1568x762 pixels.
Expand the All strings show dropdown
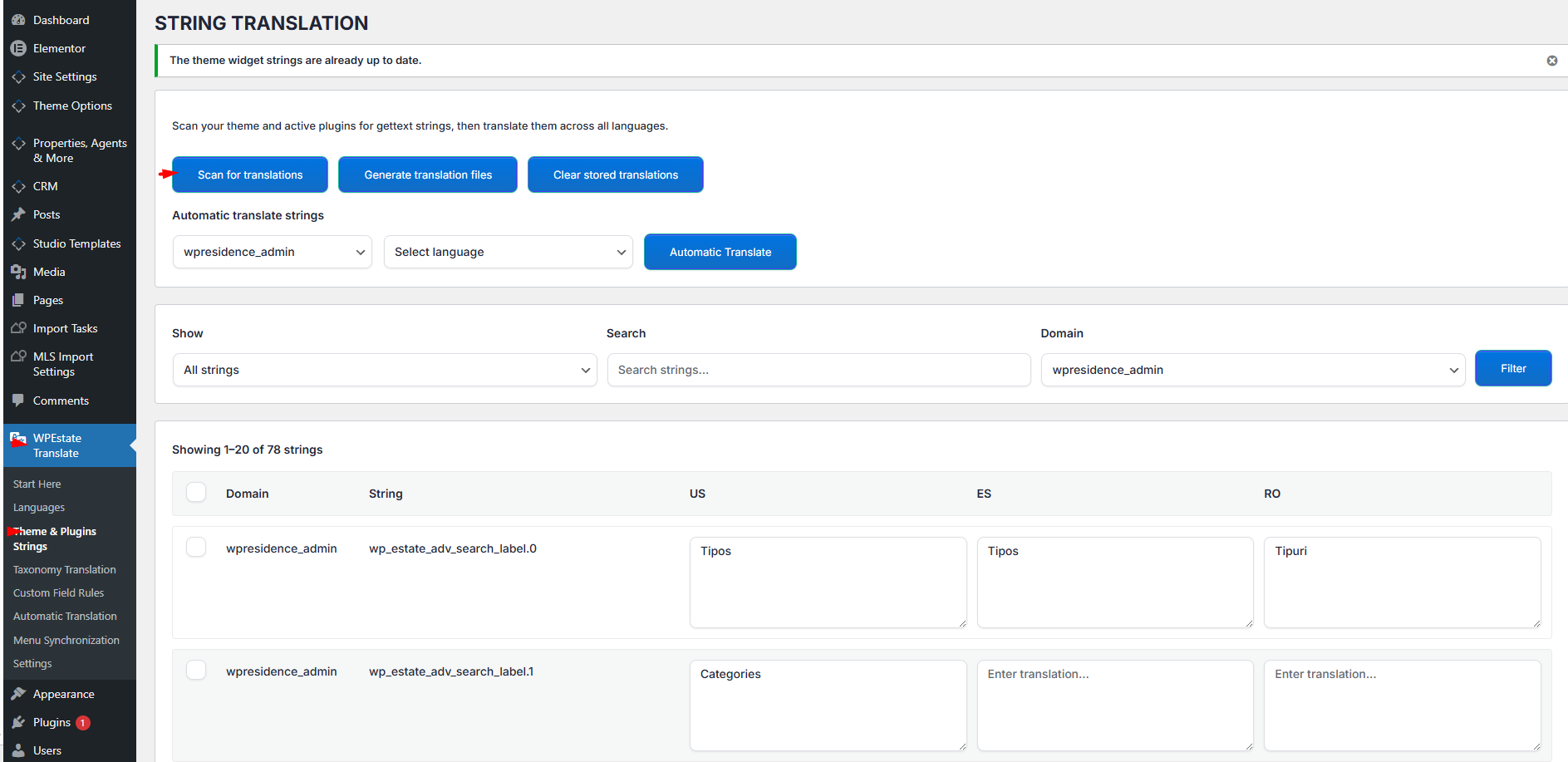[x=384, y=370]
